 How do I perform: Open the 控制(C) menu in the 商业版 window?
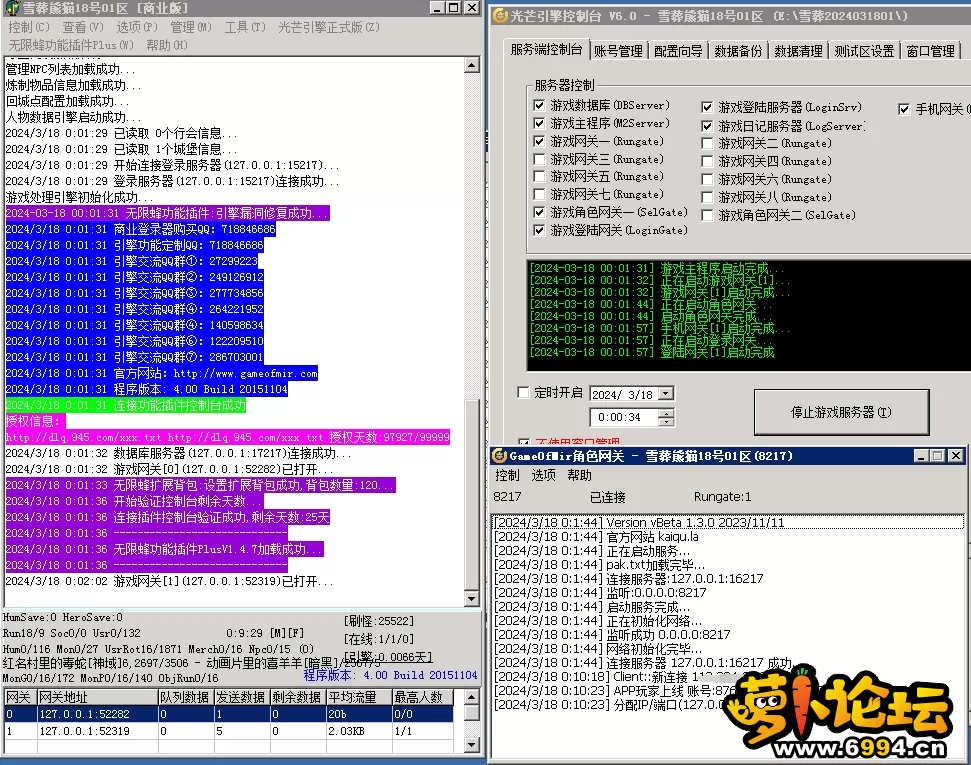click(x=28, y=27)
